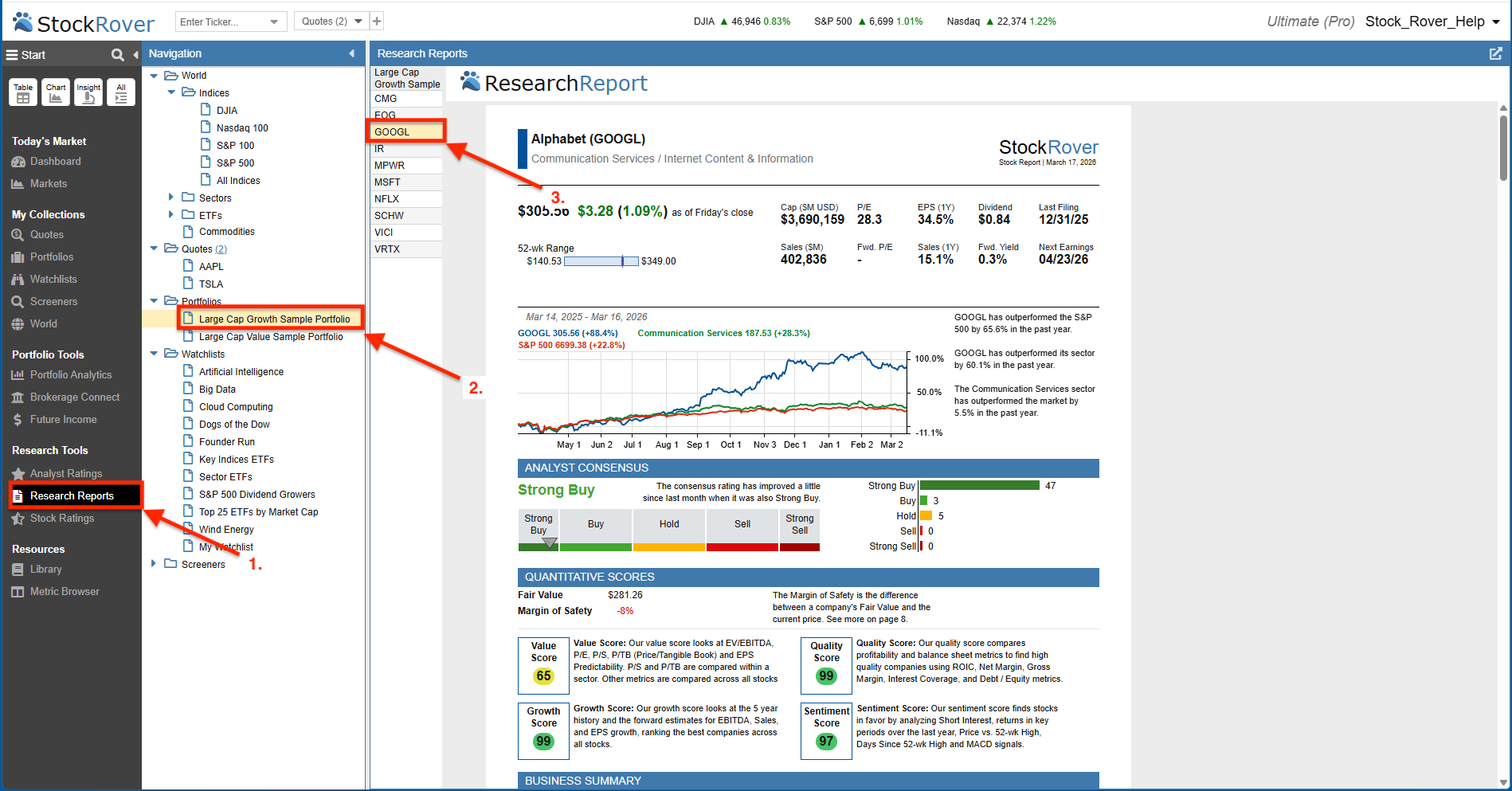Open Stock_Rover_Help account menu
This screenshot has width=1512, height=791.
(x=1432, y=22)
